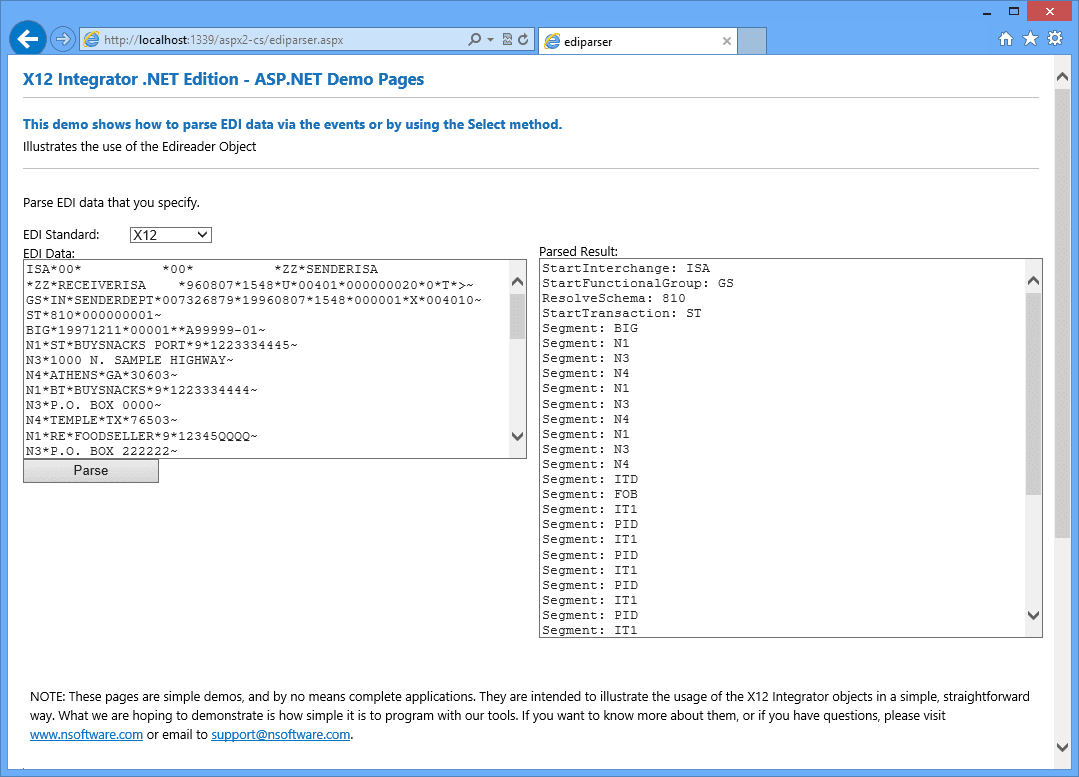Close the ediparser tab
Viewport: 1079px width, 777px height.
(727, 41)
